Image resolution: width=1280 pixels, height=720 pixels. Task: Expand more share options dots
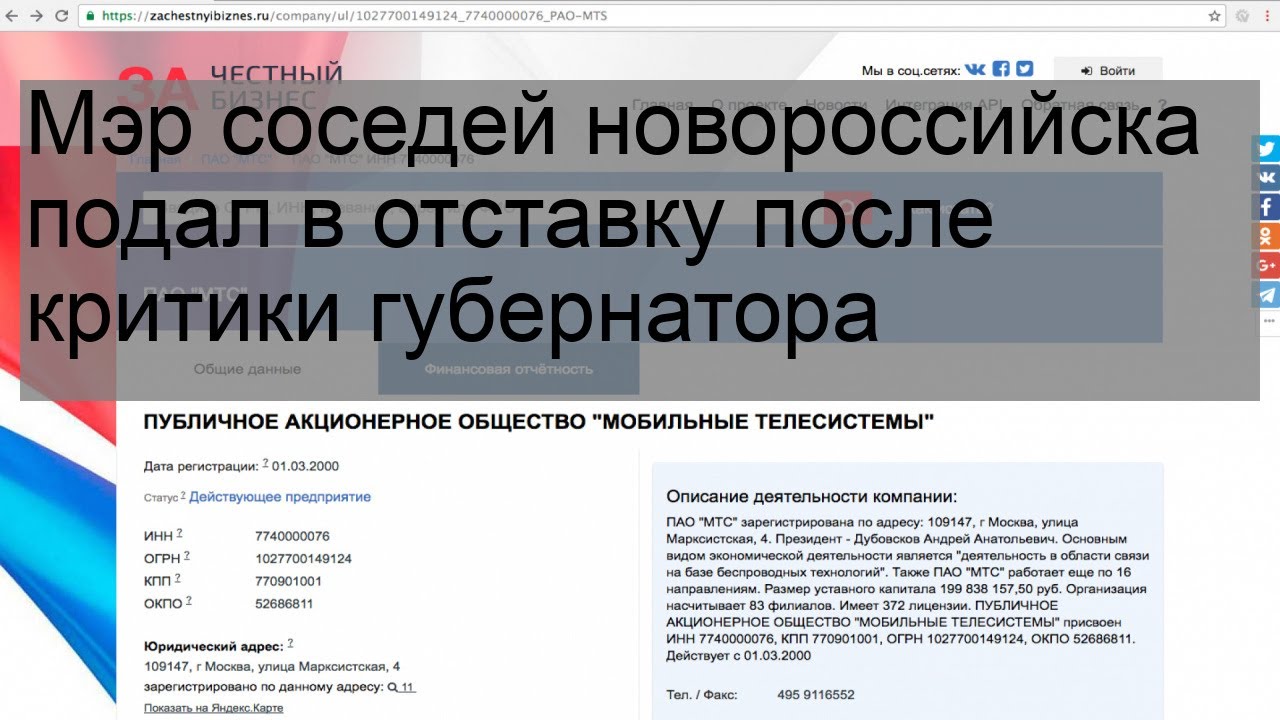click(1269, 322)
